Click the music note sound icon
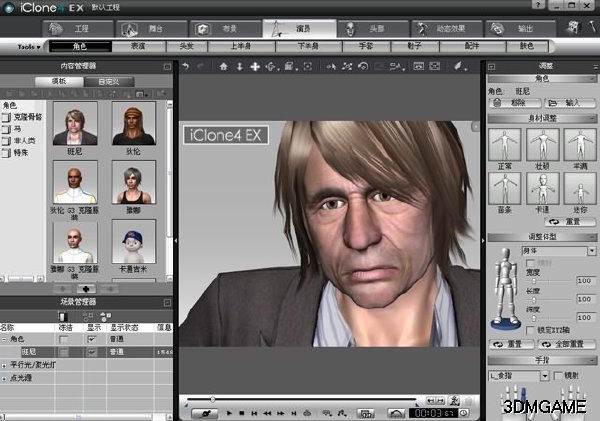This screenshot has height=421, width=600. tap(342, 413)
